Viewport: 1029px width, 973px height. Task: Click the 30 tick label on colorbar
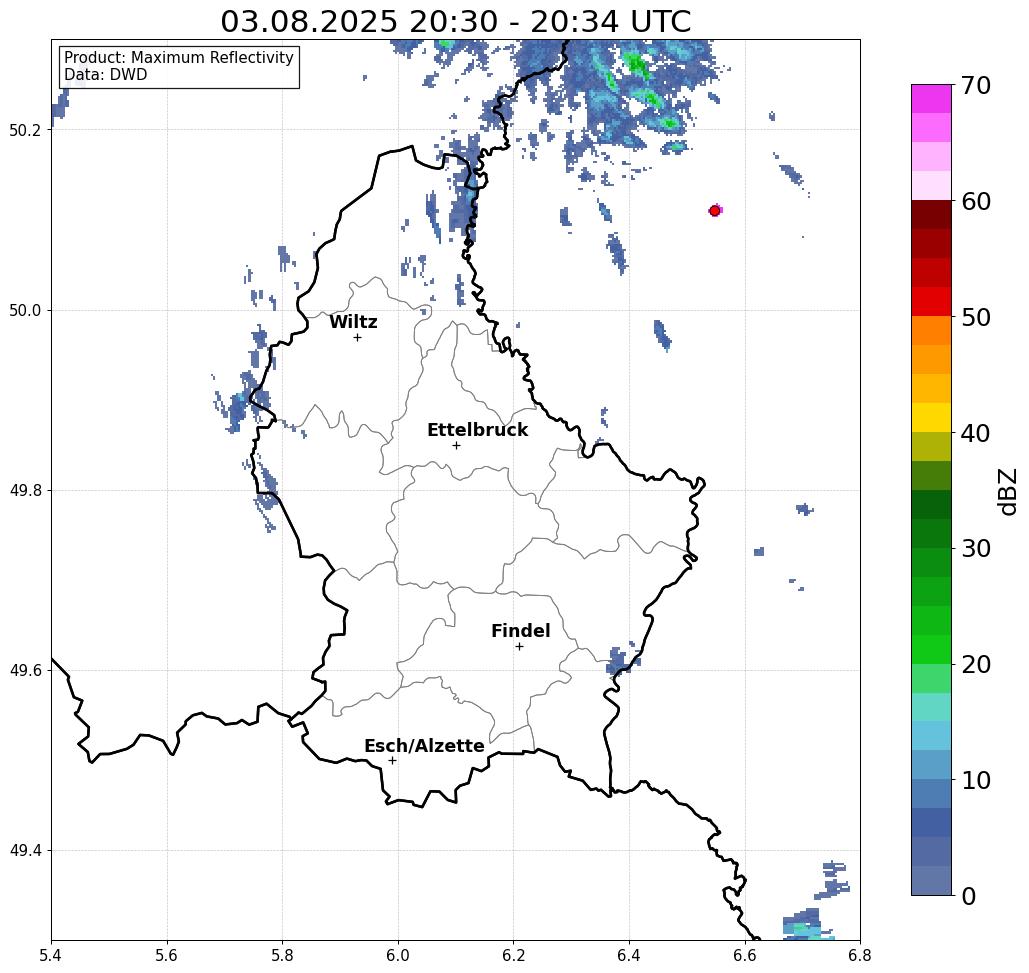point(975,549)
